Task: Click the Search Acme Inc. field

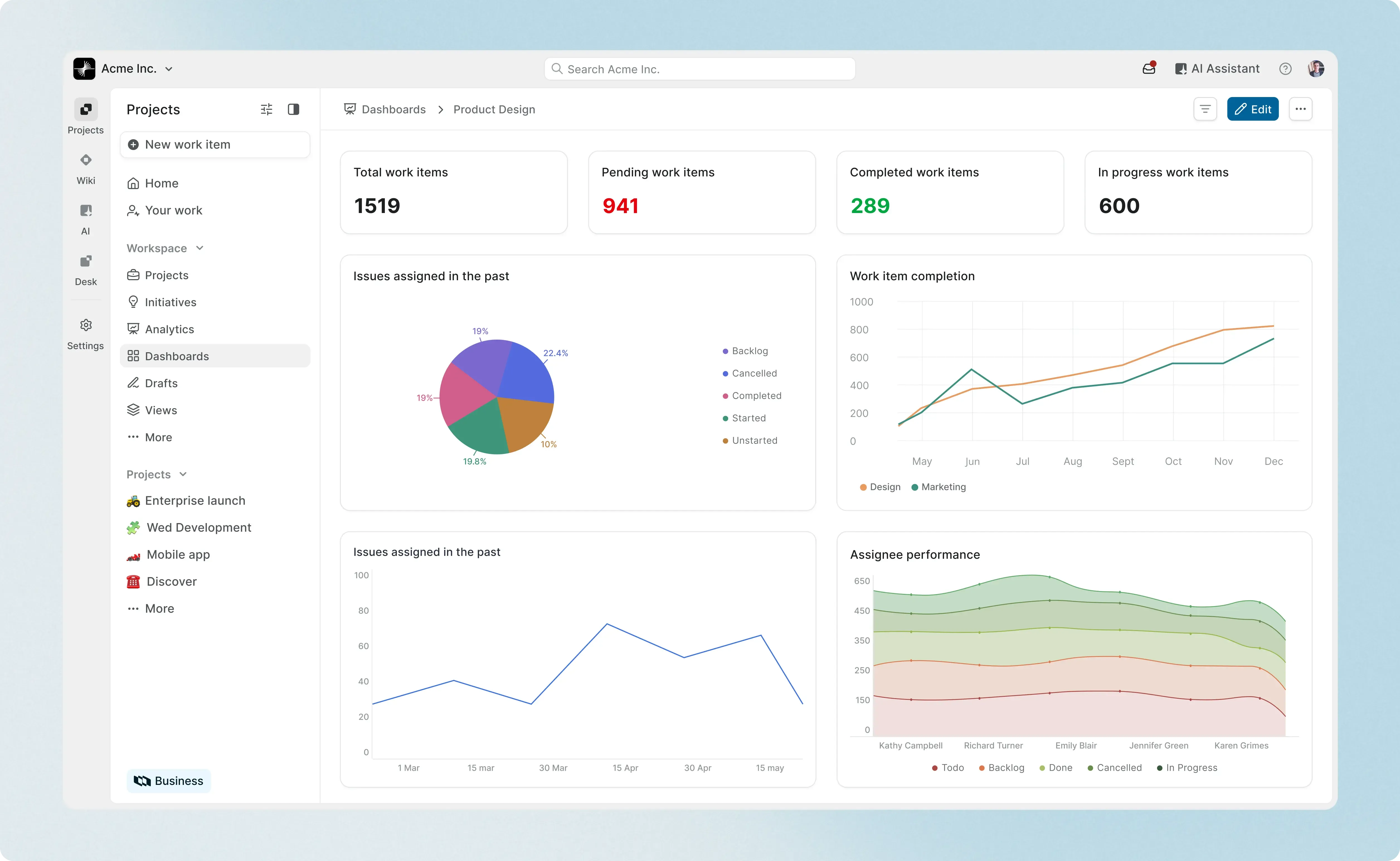Action: tap(699, 68)
